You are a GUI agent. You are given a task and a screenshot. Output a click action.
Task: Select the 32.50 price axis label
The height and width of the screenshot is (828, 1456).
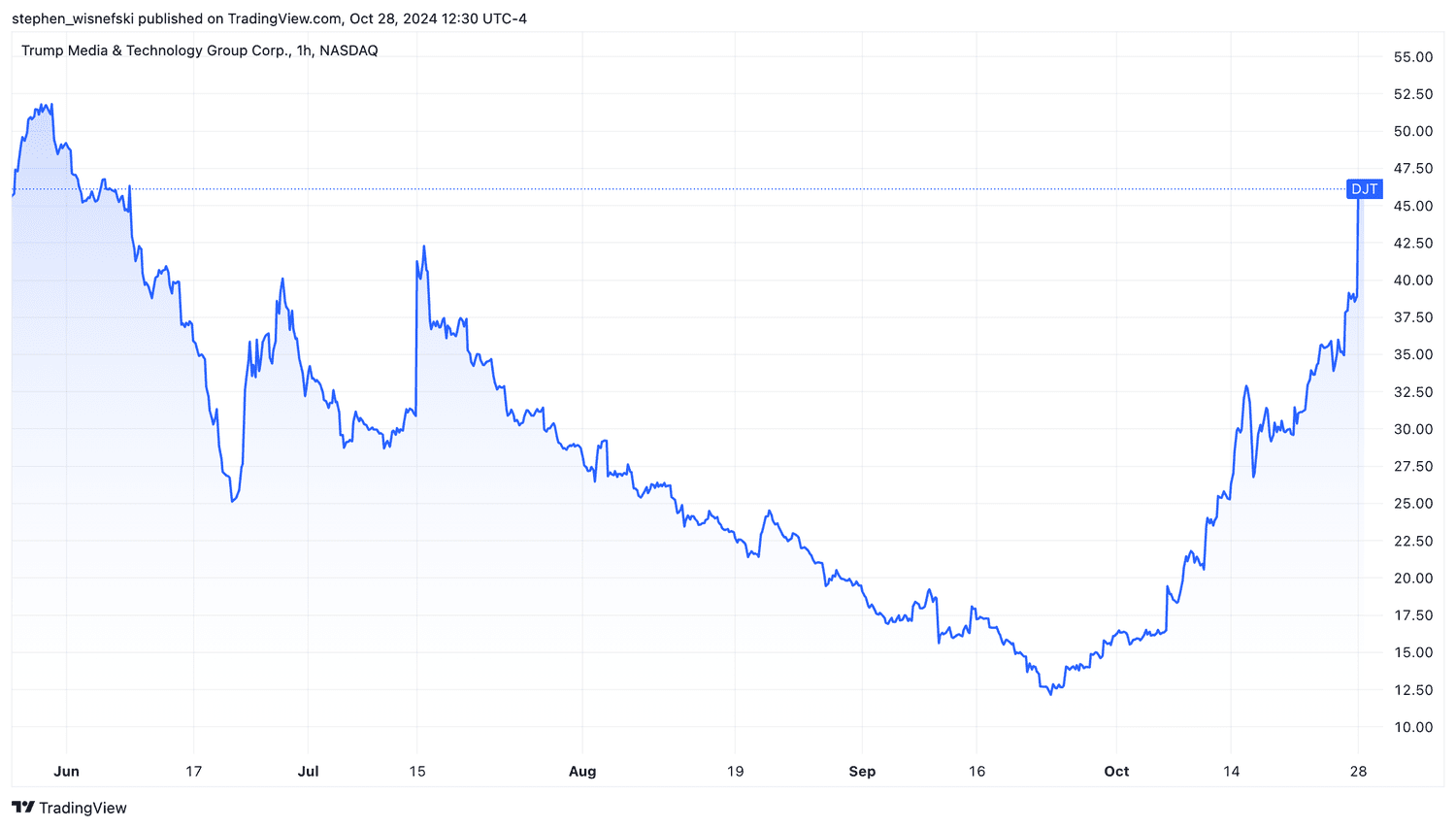(x=1413, y=392)
